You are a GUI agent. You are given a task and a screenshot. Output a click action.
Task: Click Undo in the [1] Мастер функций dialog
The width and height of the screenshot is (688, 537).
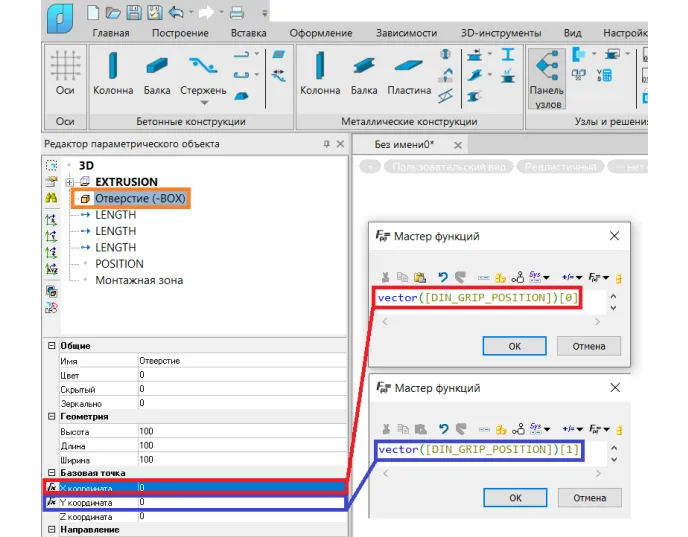click(444, 429)
